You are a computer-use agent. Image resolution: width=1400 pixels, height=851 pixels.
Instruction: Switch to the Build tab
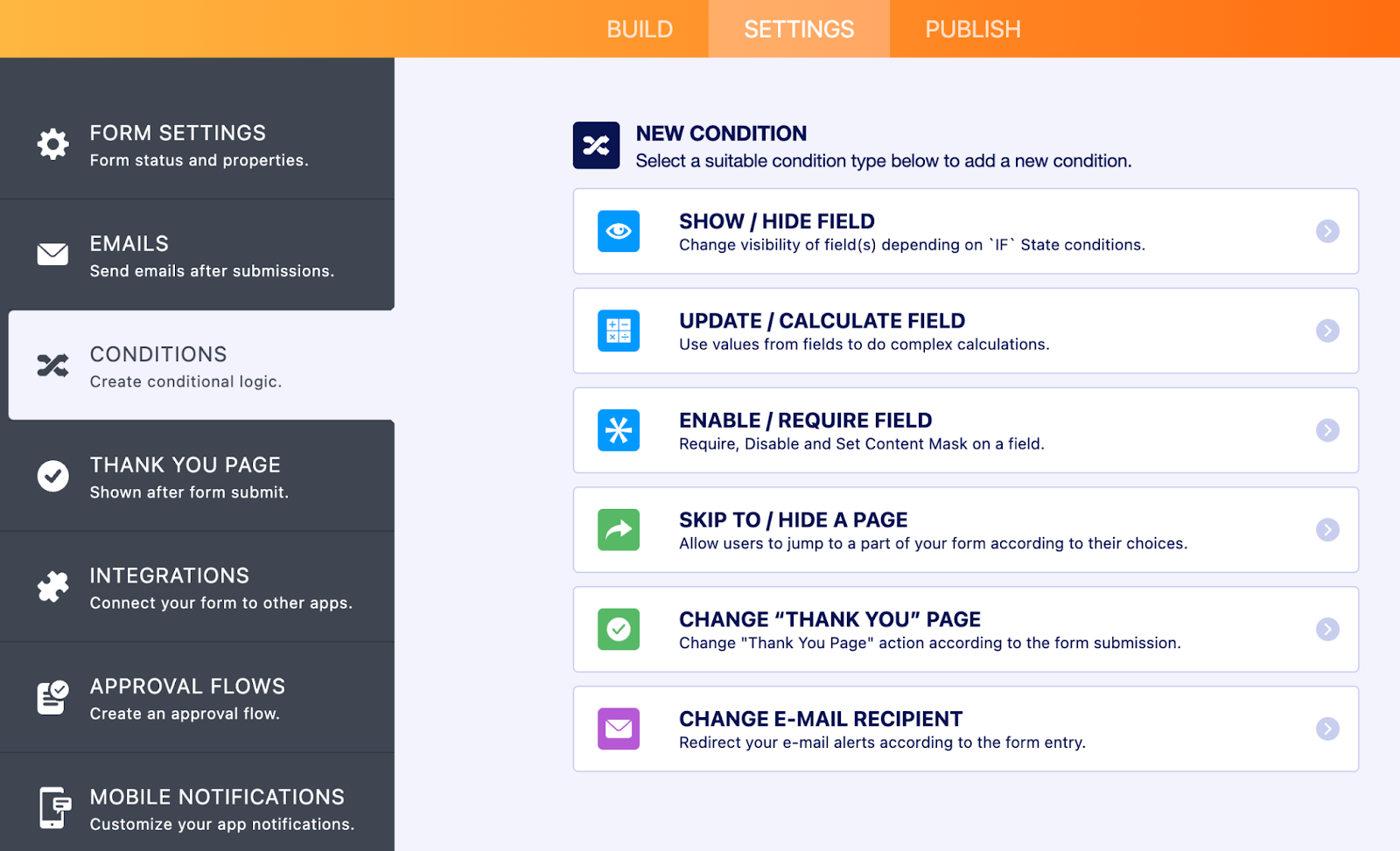click(640, 30)
